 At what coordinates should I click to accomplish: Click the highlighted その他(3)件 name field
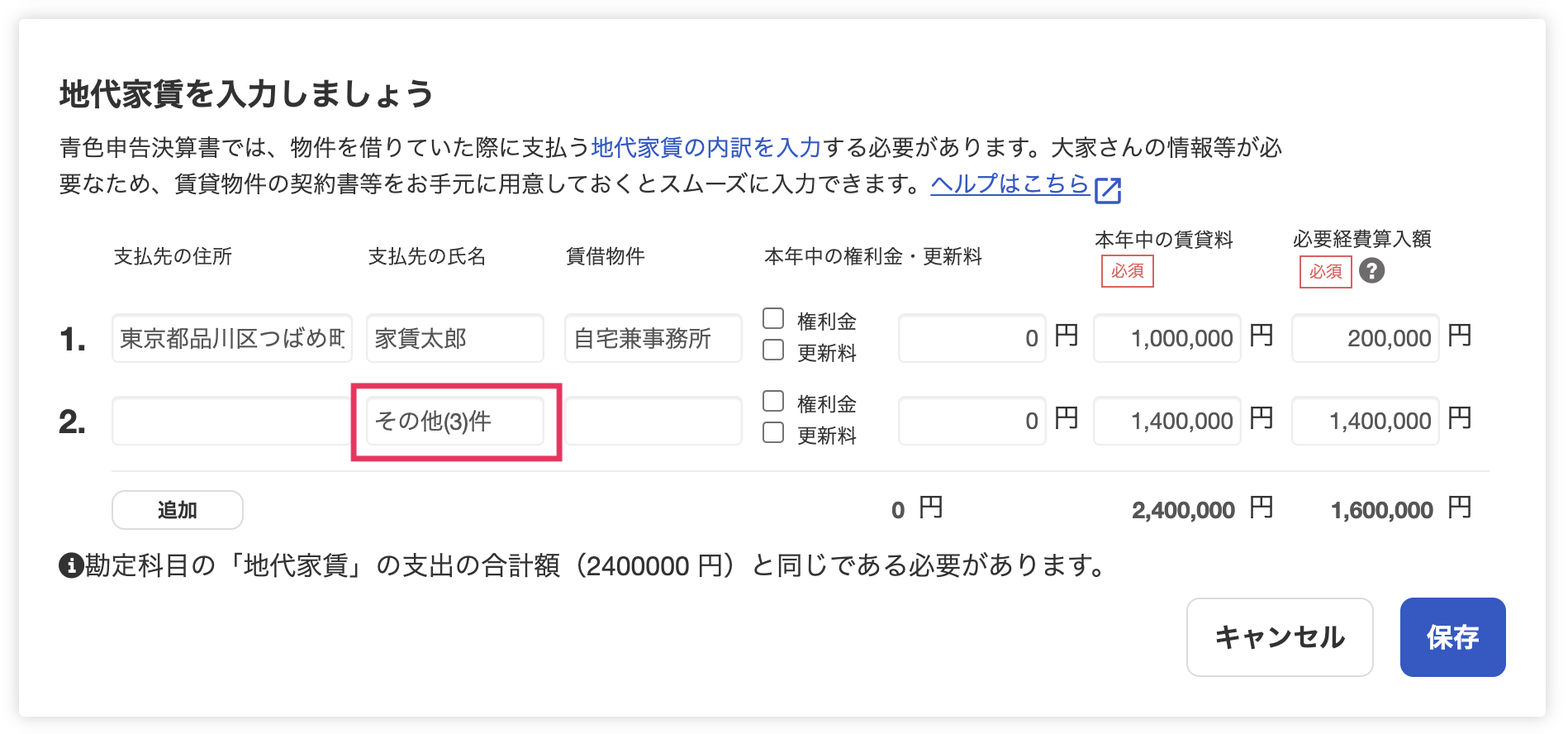click(455, 422)
